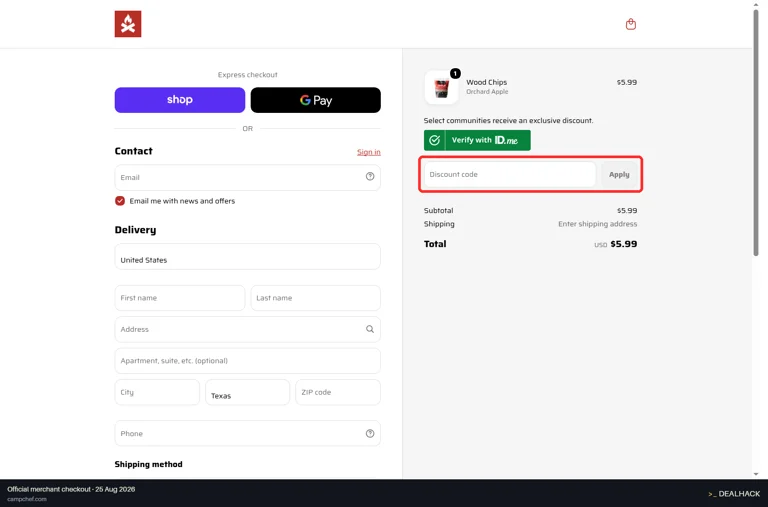This screenshot has width=768, height=507.
Task: Open the shopping bag cart icon
Action: click(631, 24)
